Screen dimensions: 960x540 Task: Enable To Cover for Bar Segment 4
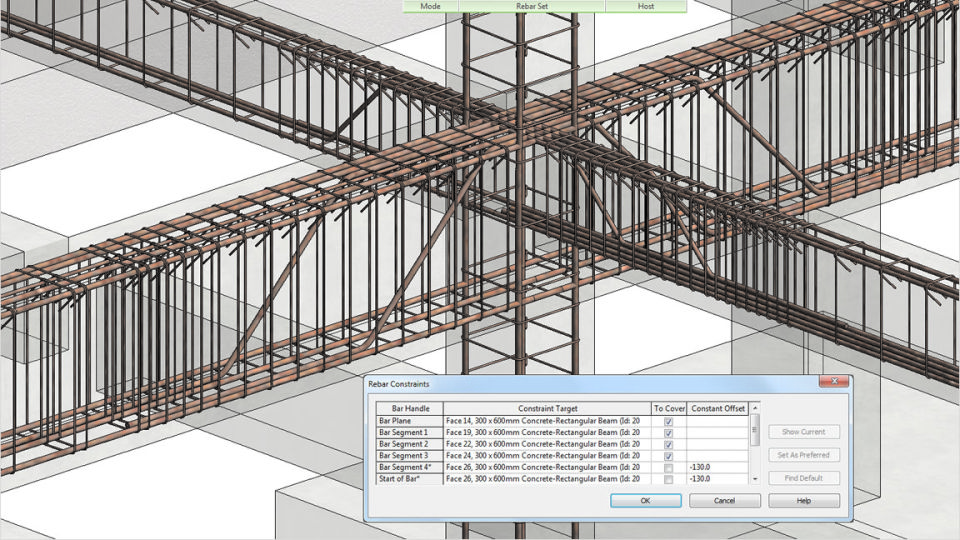[668, 467]
